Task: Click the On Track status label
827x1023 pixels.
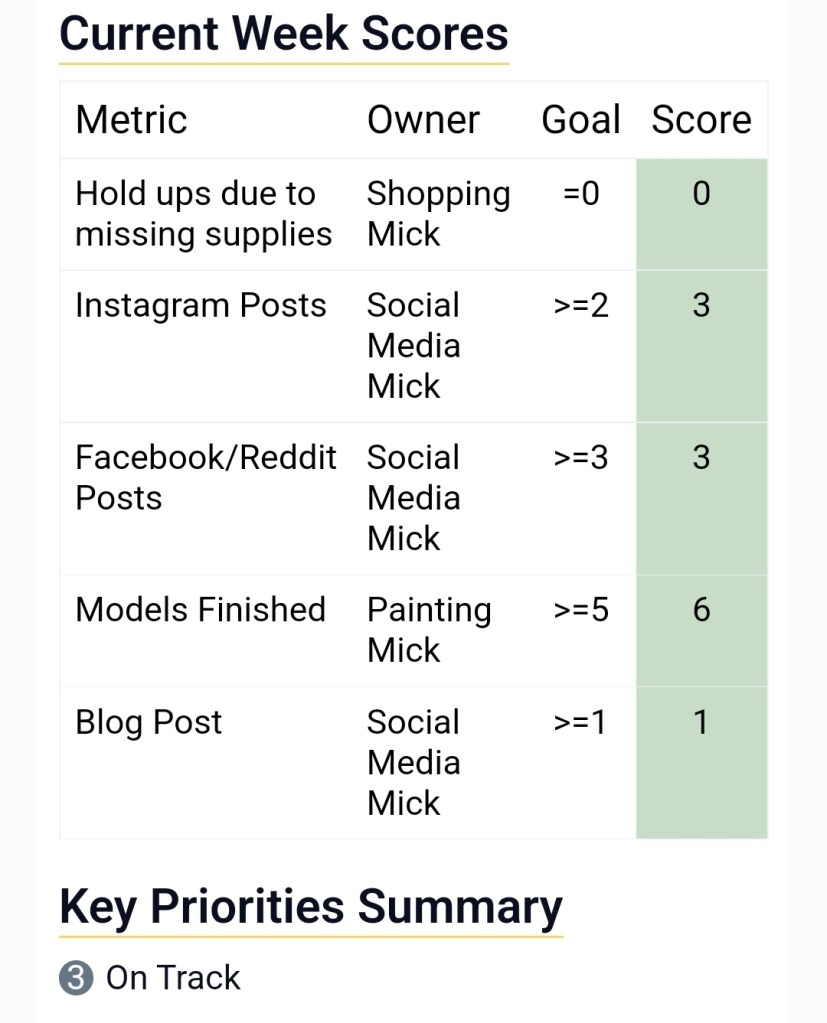Action: 173,978
